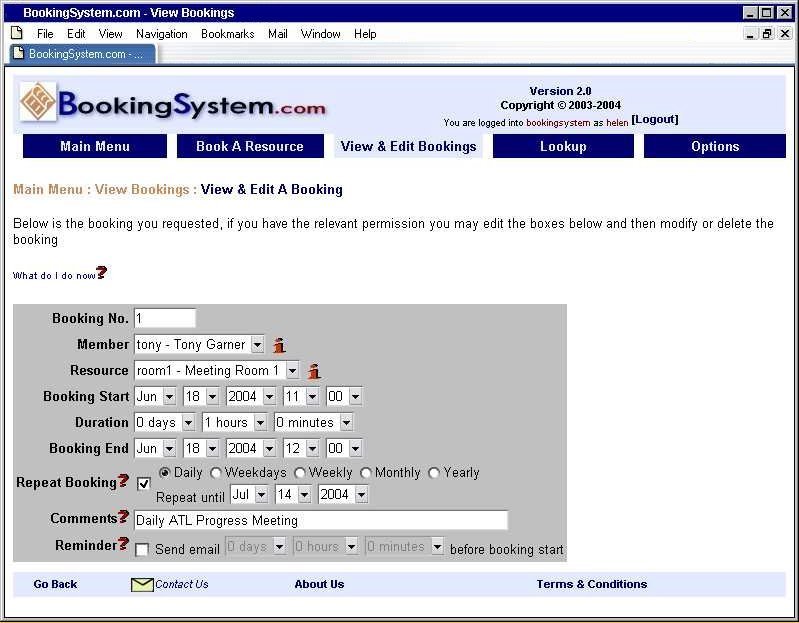Switch to the BookingSystem.com browser tab

click(x=83, y=53)
